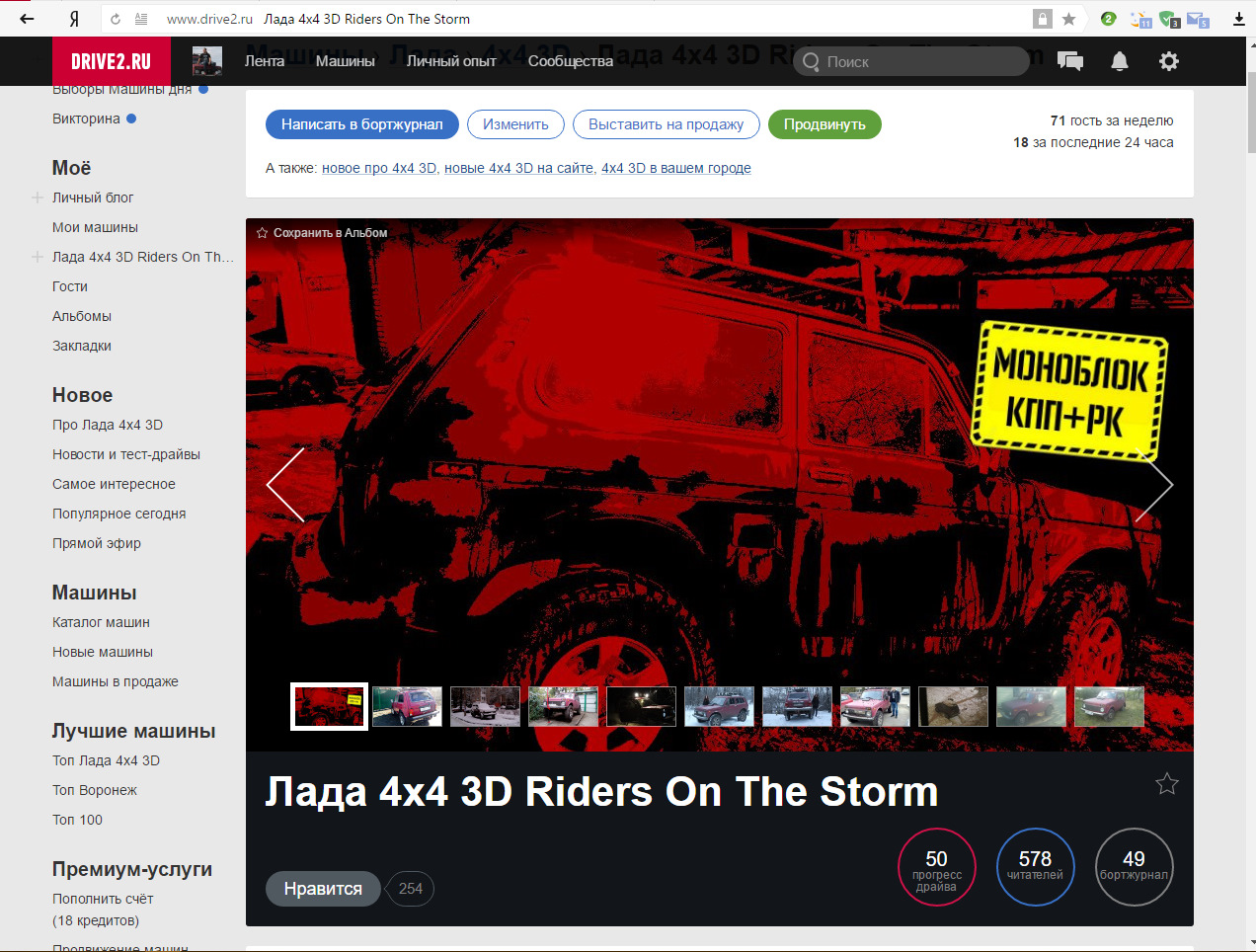Screen dimensions: 1256x952
Task: Open Викторина in the sidebar
Action: coord(86,119)
